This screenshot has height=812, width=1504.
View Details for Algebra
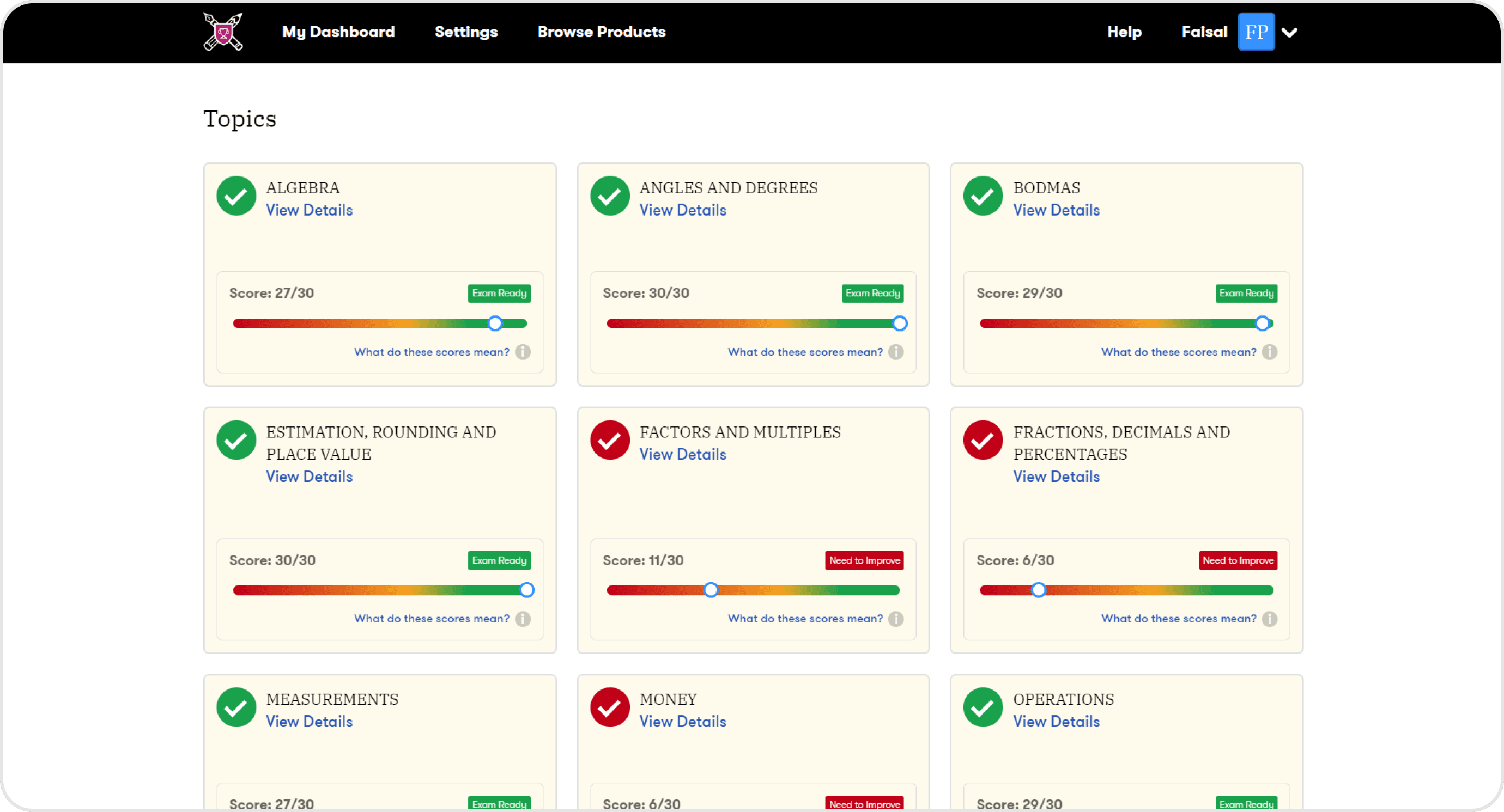click(309, 210)
